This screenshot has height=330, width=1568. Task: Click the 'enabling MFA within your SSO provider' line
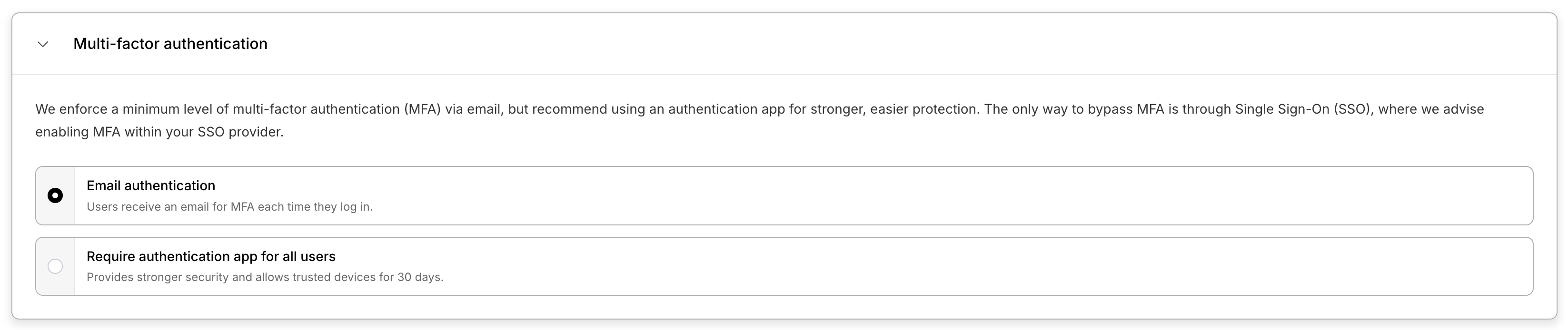pos(159,132)
